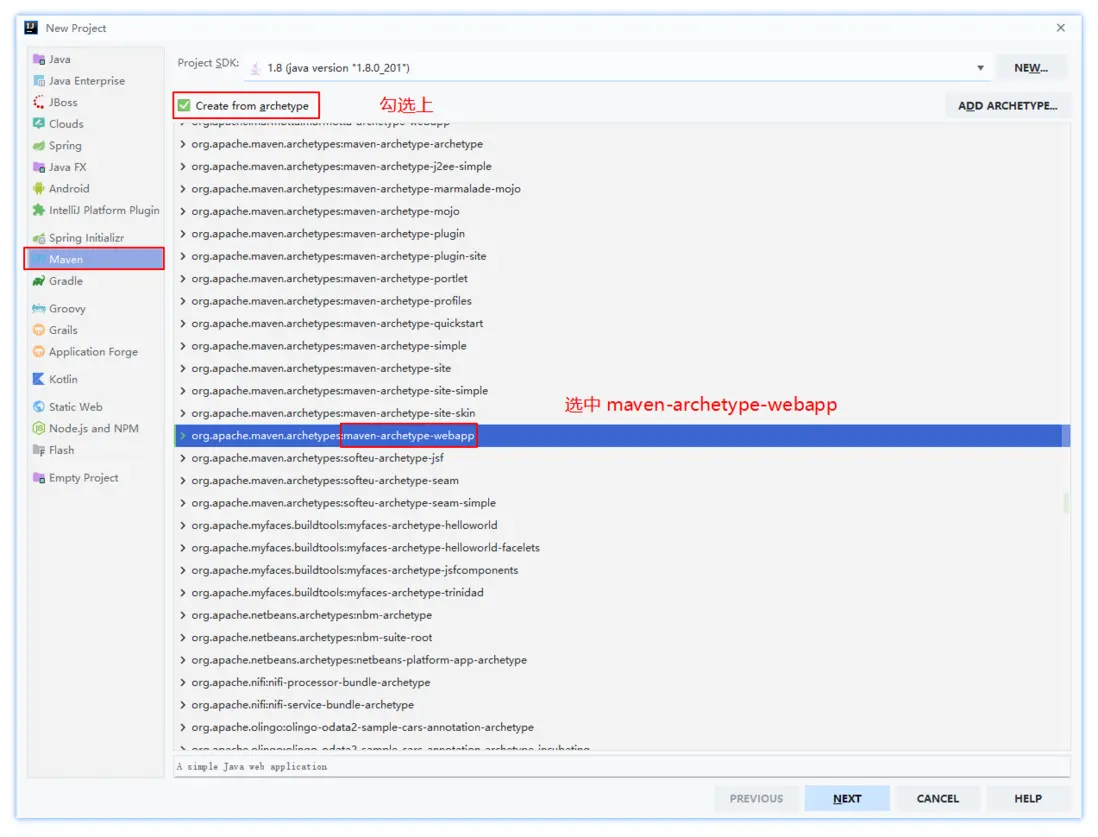Select the maven-archetype-portlet row

pos(622,279)
